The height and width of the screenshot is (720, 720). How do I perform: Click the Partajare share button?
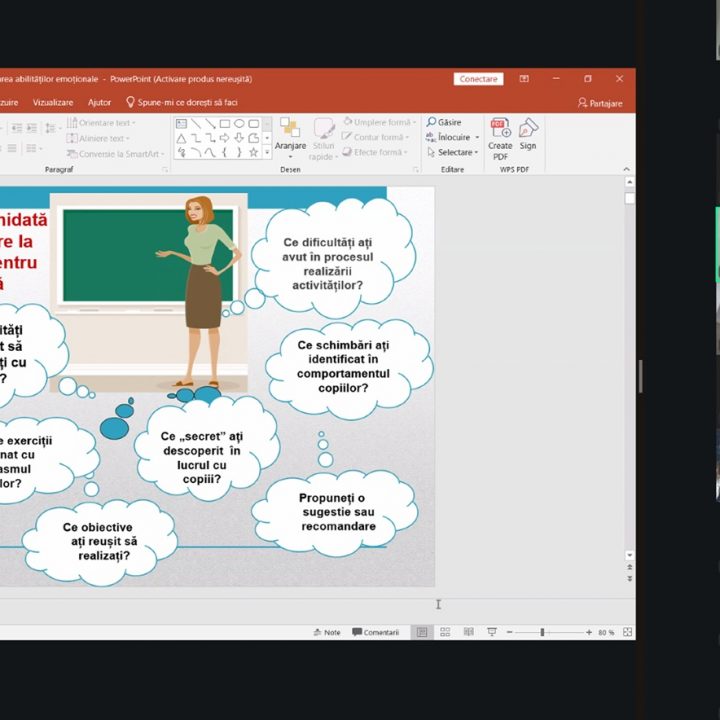(600, 103)
